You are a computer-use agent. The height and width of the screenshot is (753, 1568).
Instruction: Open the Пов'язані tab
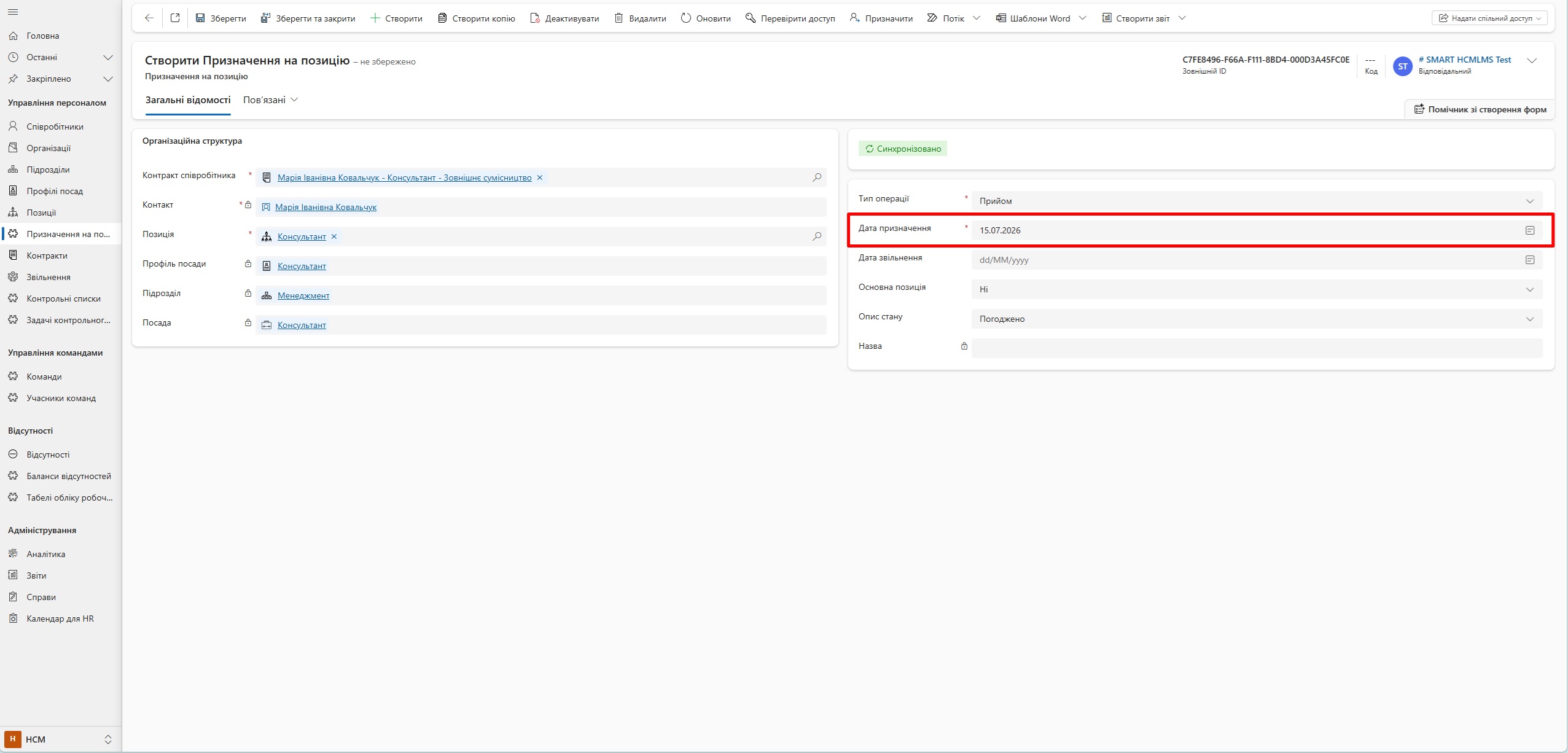pos(270,99)
